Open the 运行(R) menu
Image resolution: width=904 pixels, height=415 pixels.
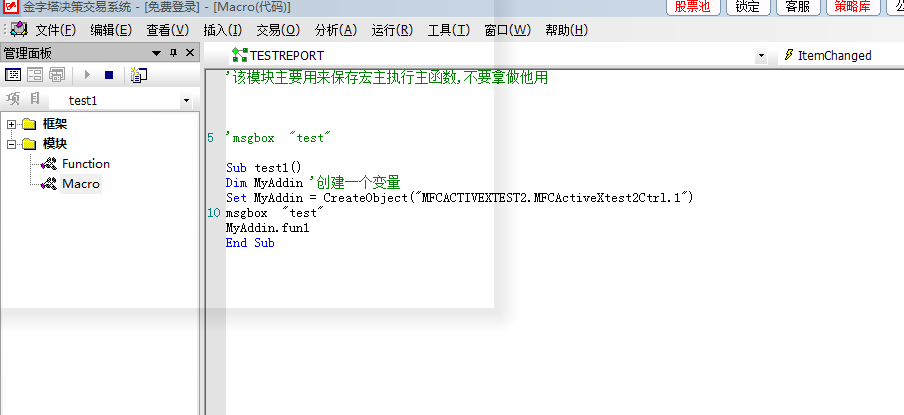(392, 30)
